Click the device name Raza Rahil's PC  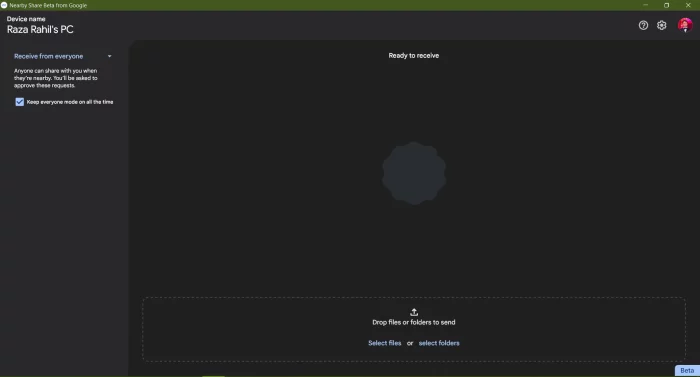40,29
